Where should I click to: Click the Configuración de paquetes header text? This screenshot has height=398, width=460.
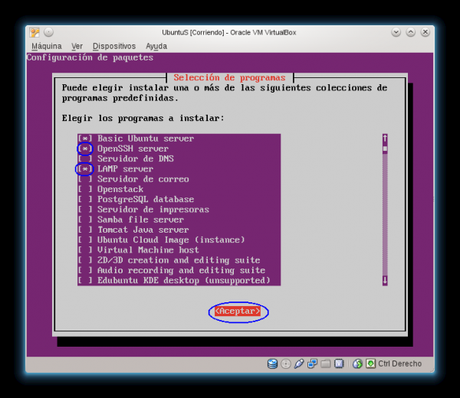[x=90, y=57]
